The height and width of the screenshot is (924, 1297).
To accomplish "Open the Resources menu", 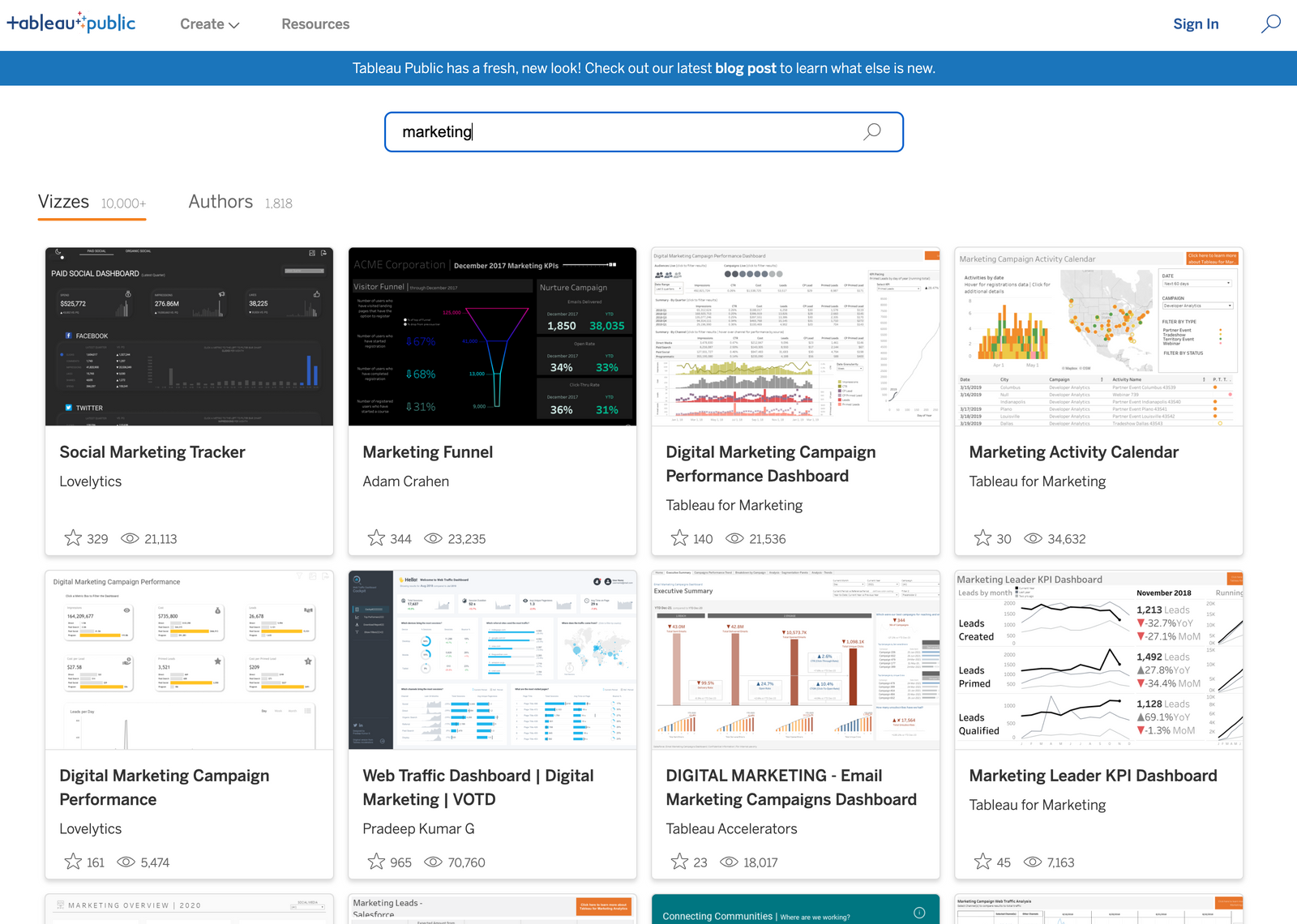I will coord(315,24).
